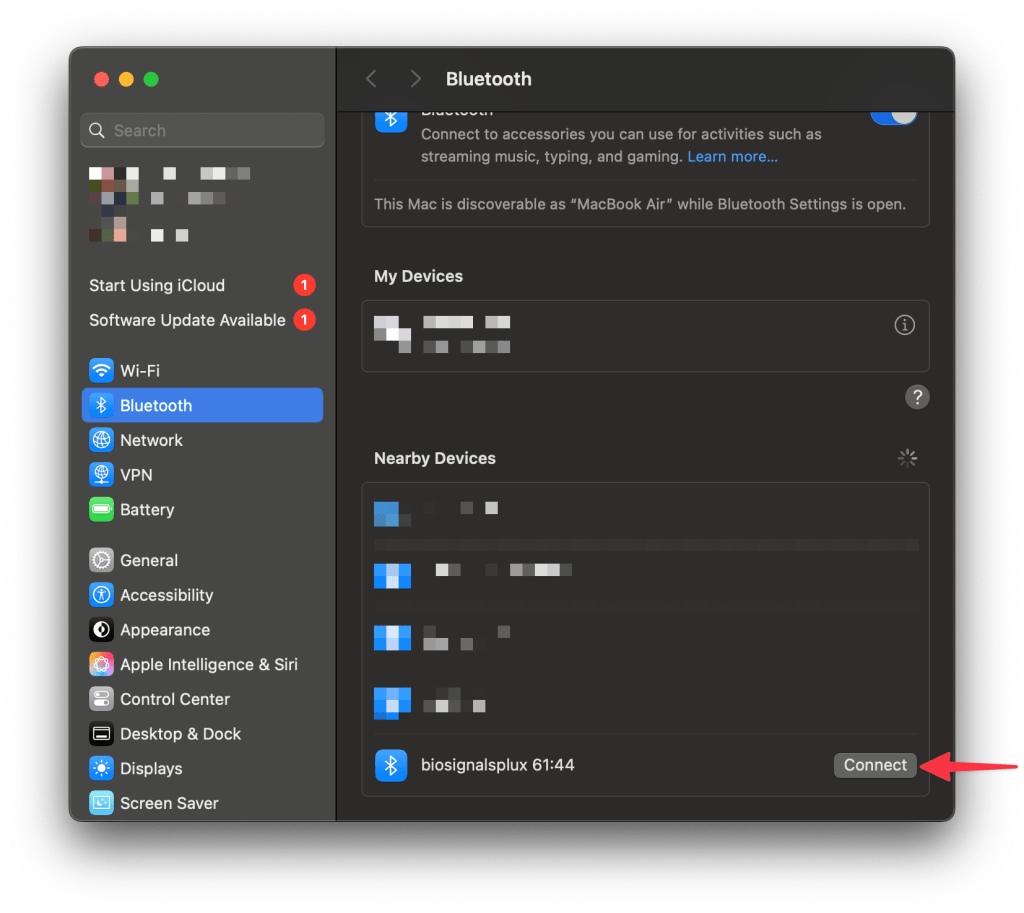The image size is (1024, 913).
Task: Click the Accessibility icon
Action: tap(101, 595)
